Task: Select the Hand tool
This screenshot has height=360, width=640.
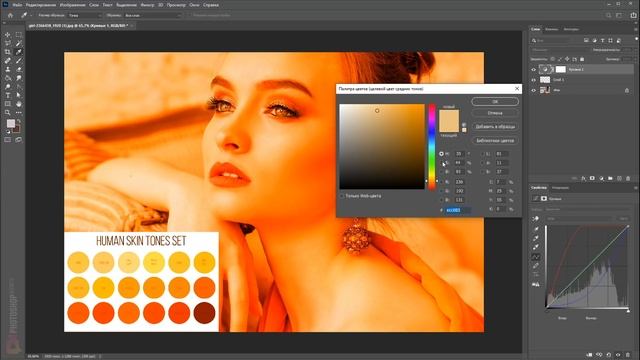Action: (x=19, y=104)
